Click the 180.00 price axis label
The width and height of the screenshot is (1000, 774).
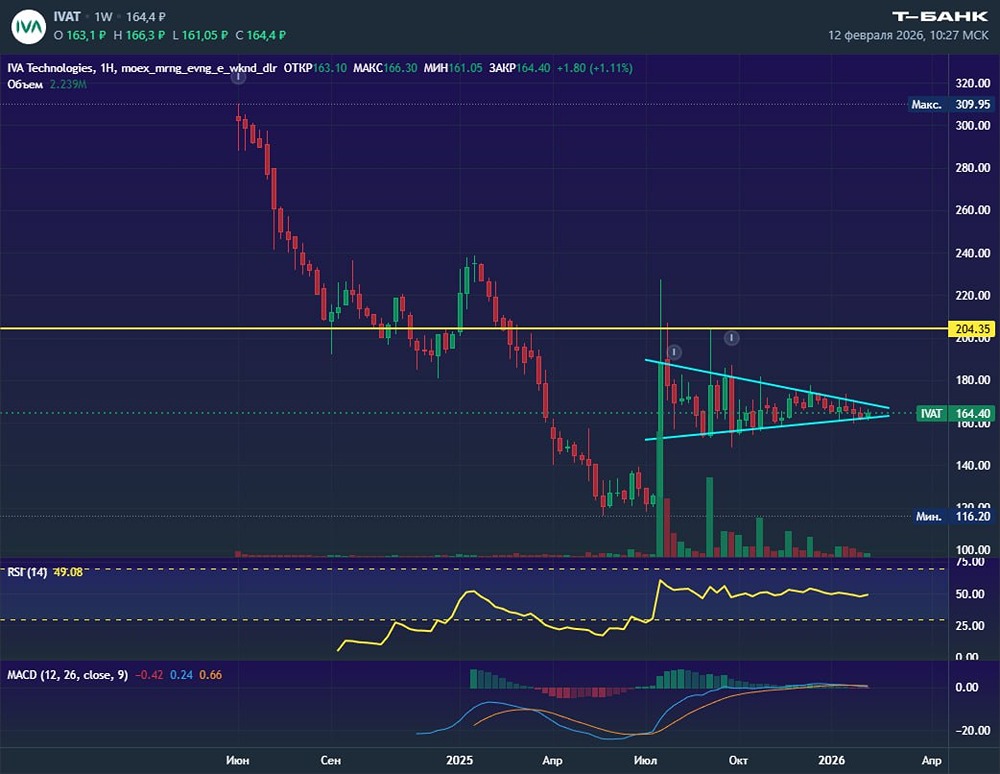(973, 380)
